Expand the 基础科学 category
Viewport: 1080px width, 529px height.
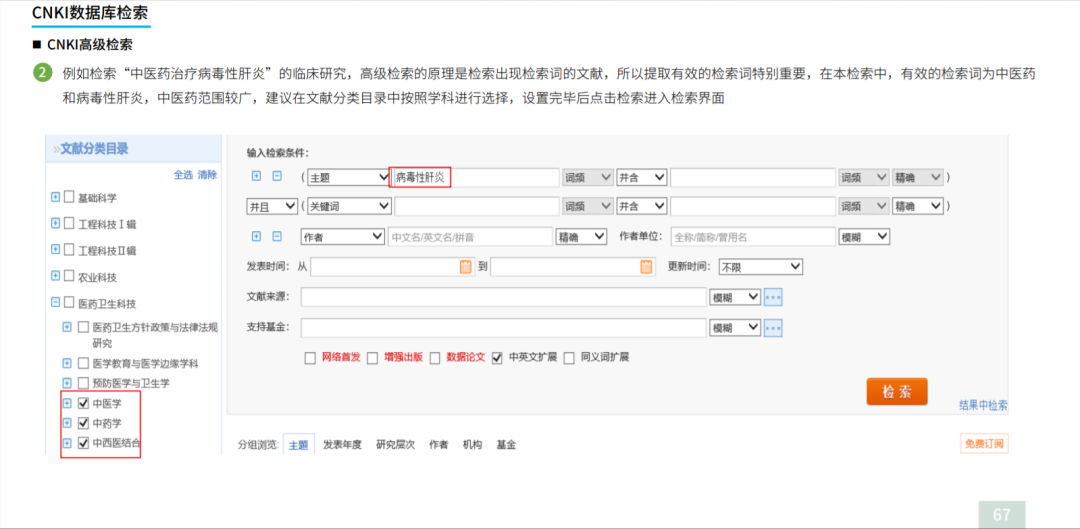pos(56,197)
